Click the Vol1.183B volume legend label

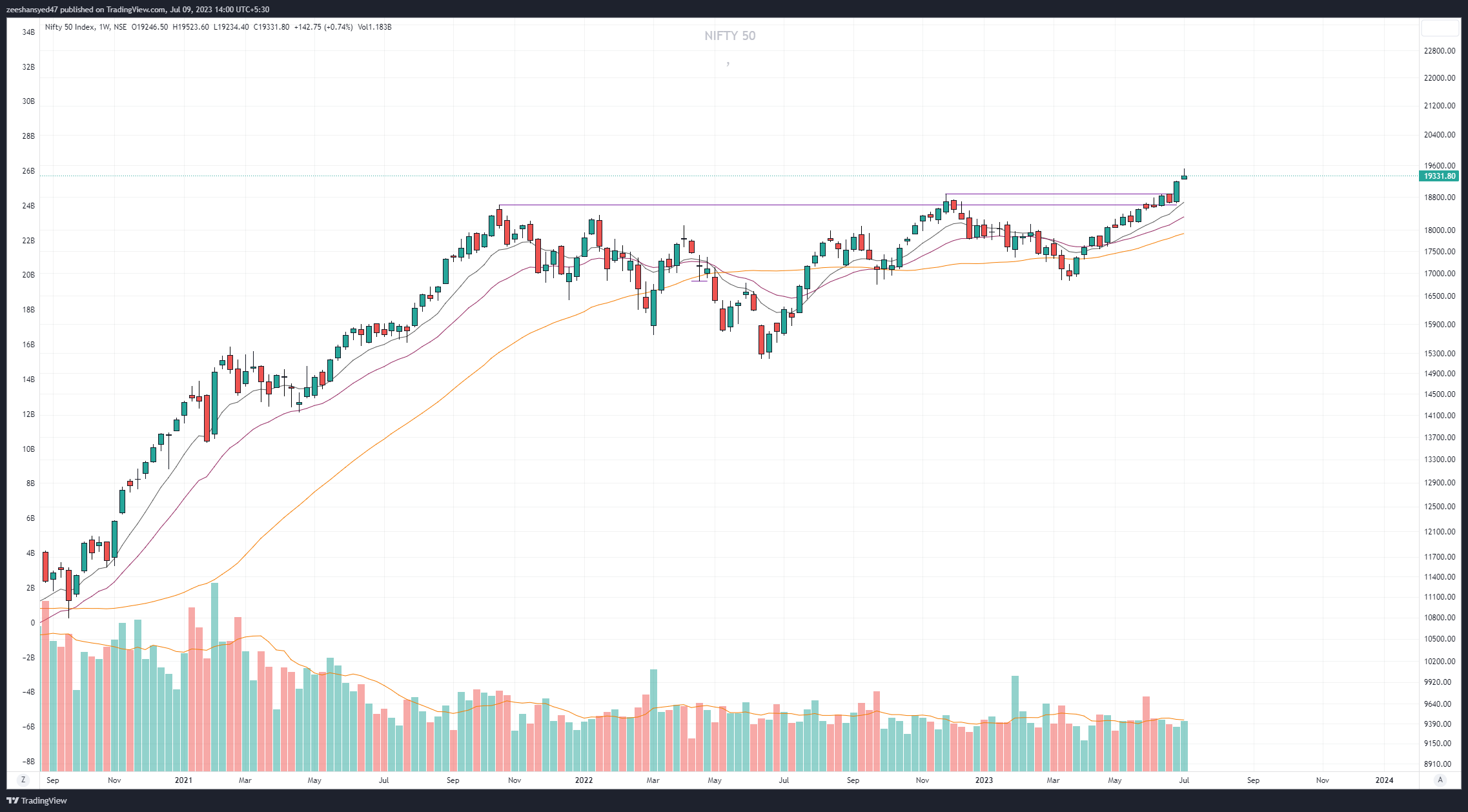pos(374,27)
